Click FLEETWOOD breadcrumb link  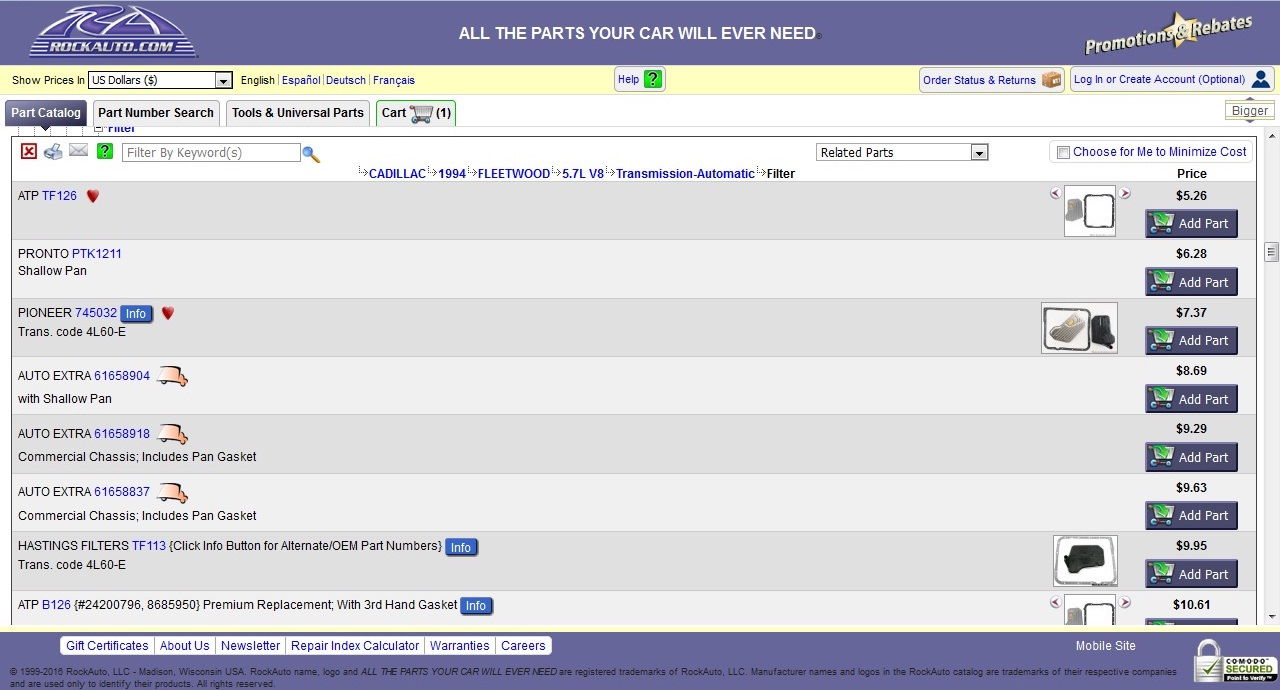click(x=514, y=174)
